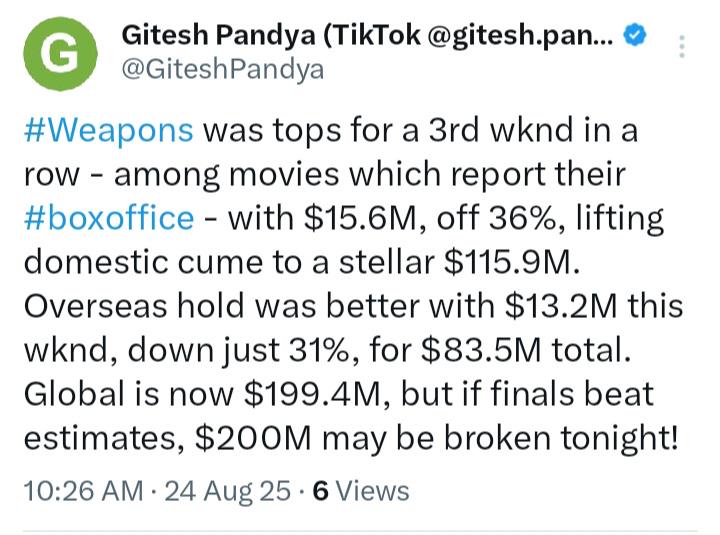Select the 10:26 AM timestamp
This screenshot has height=535, width=720.
83,490
